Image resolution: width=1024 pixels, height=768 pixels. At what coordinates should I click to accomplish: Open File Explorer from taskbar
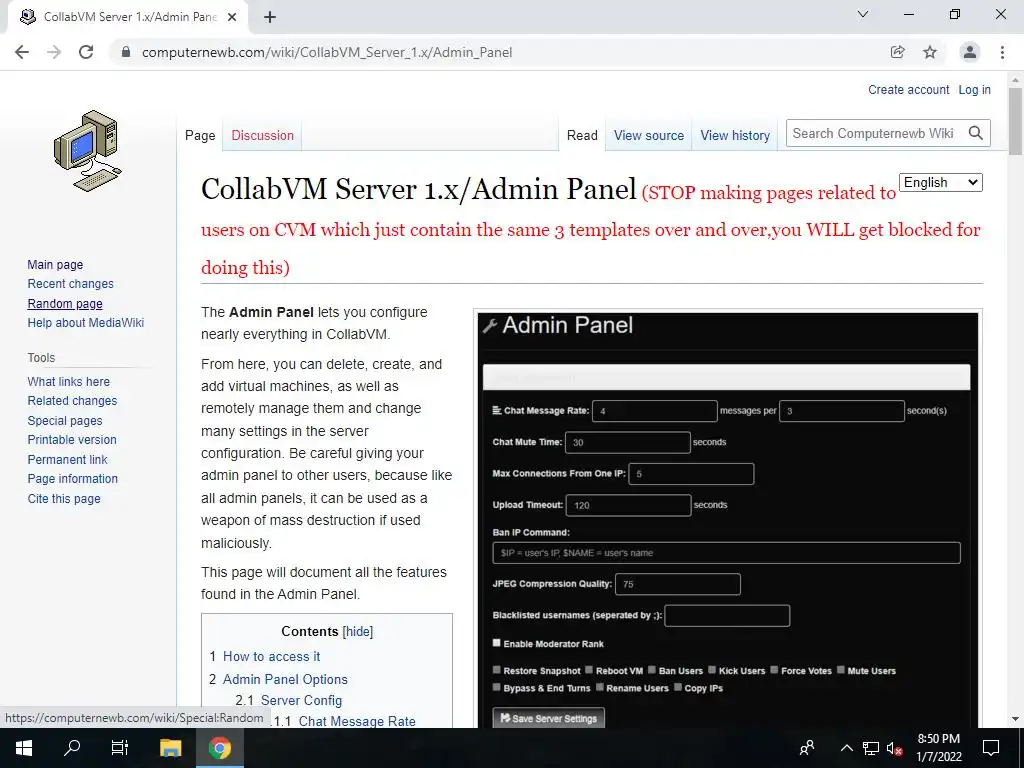click(x=170, y=748)
